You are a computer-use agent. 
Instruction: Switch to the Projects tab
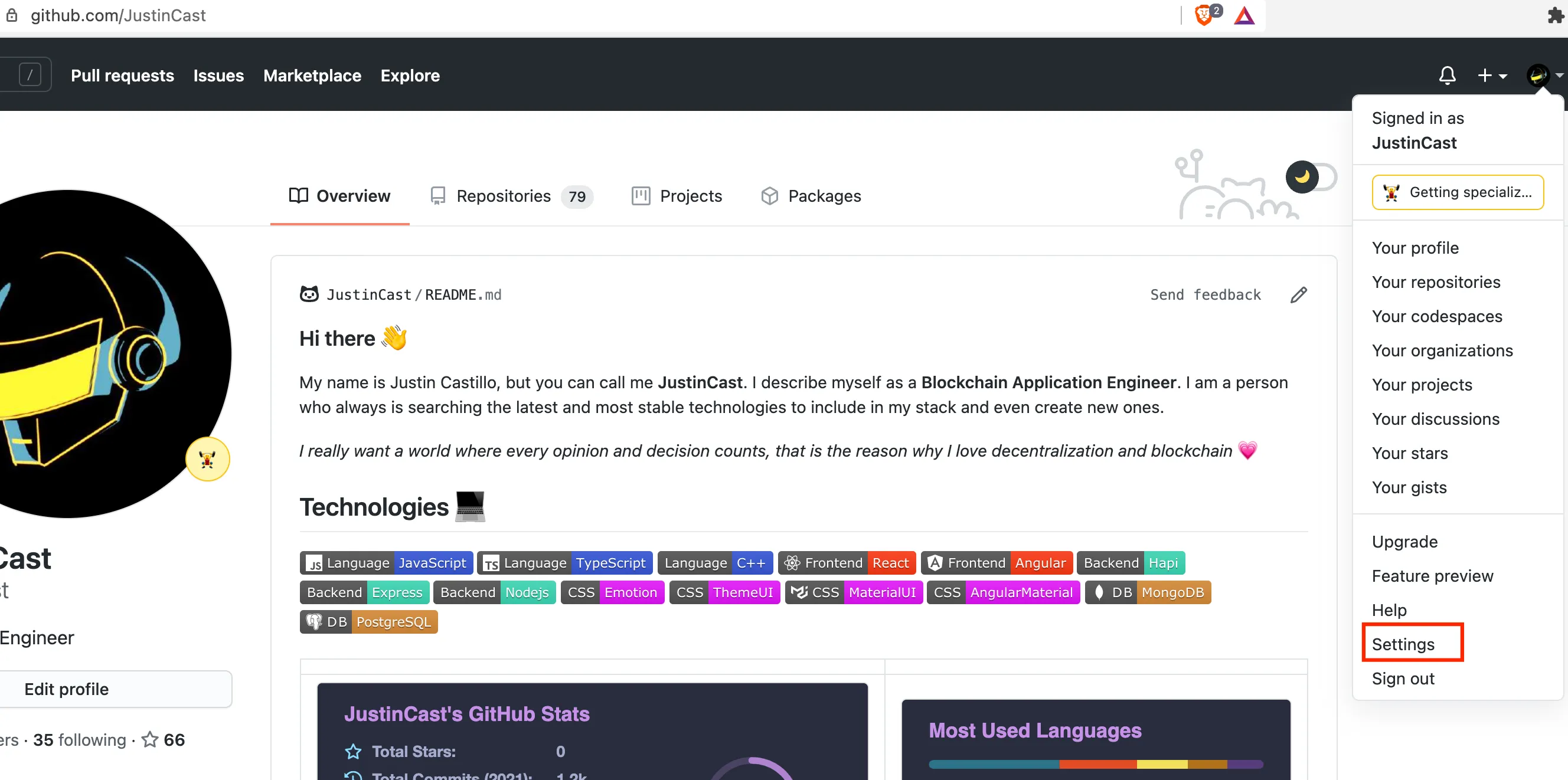click(x=677, y=196)
